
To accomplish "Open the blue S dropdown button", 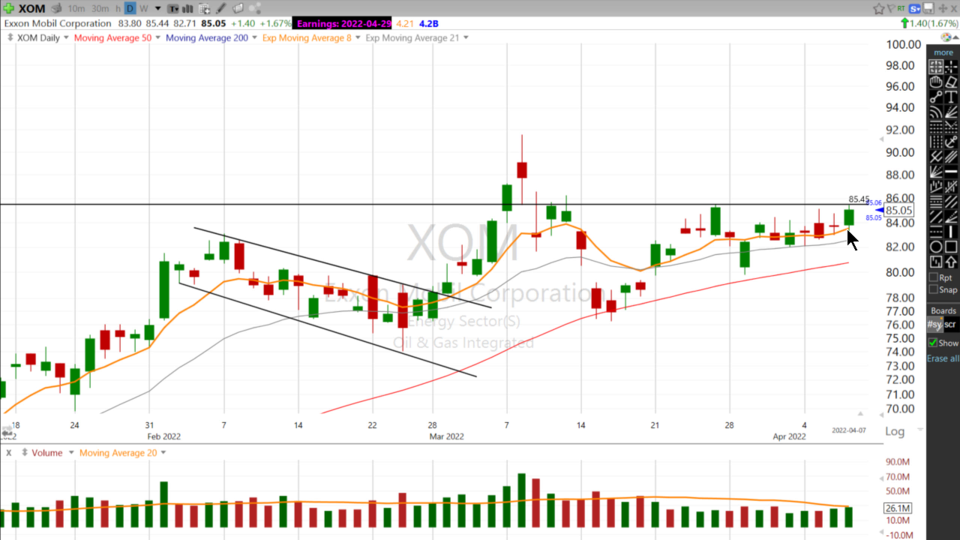I will click(x=915, y=9).
